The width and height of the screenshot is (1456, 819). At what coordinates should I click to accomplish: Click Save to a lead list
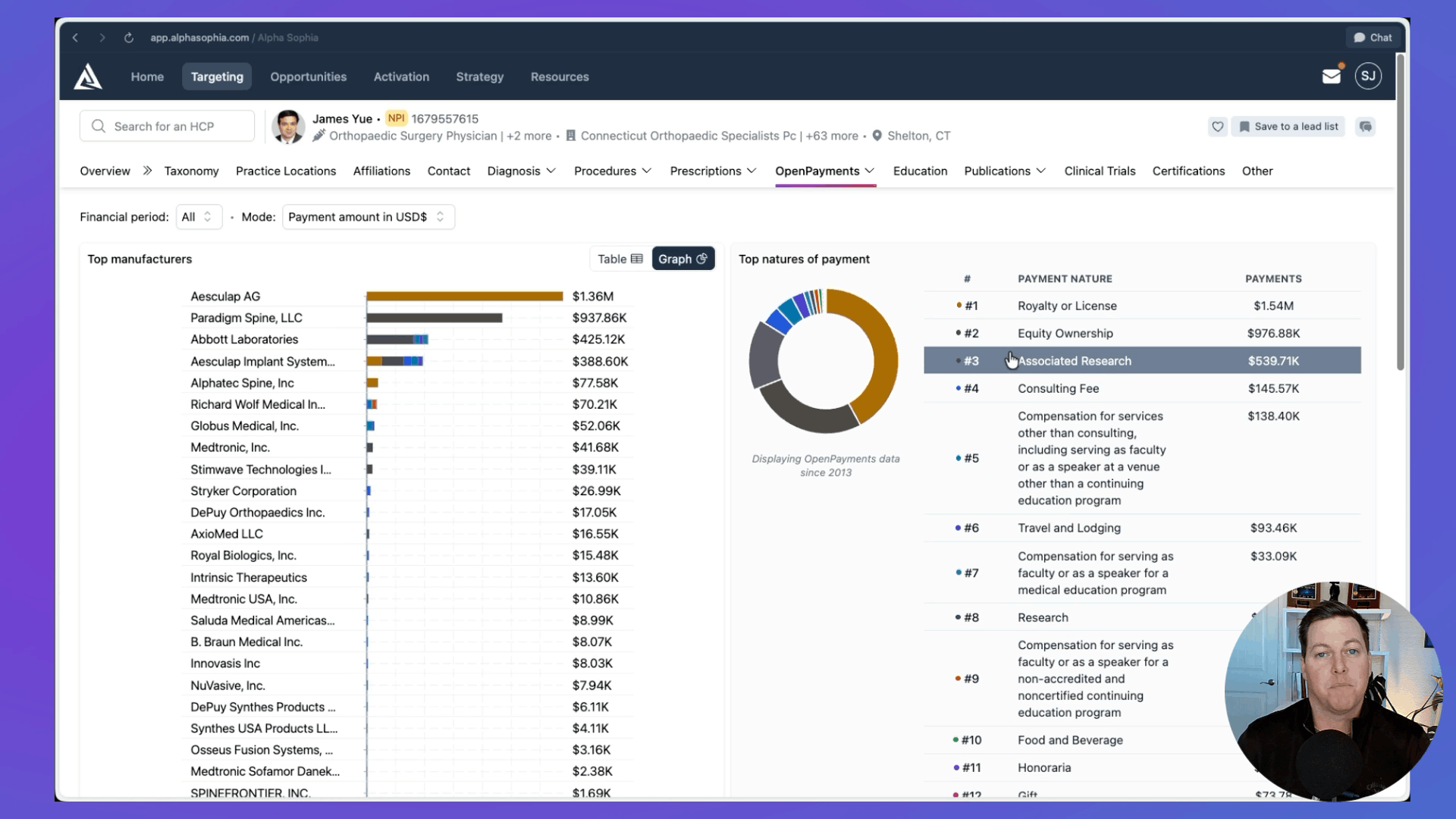coord(1288,127)
